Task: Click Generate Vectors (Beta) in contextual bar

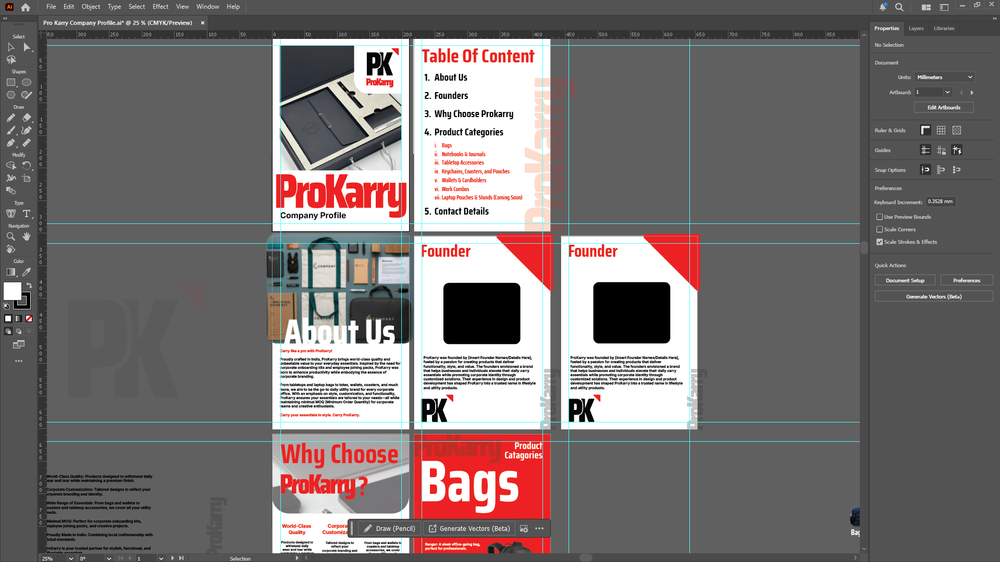Action: click(469, 528)
